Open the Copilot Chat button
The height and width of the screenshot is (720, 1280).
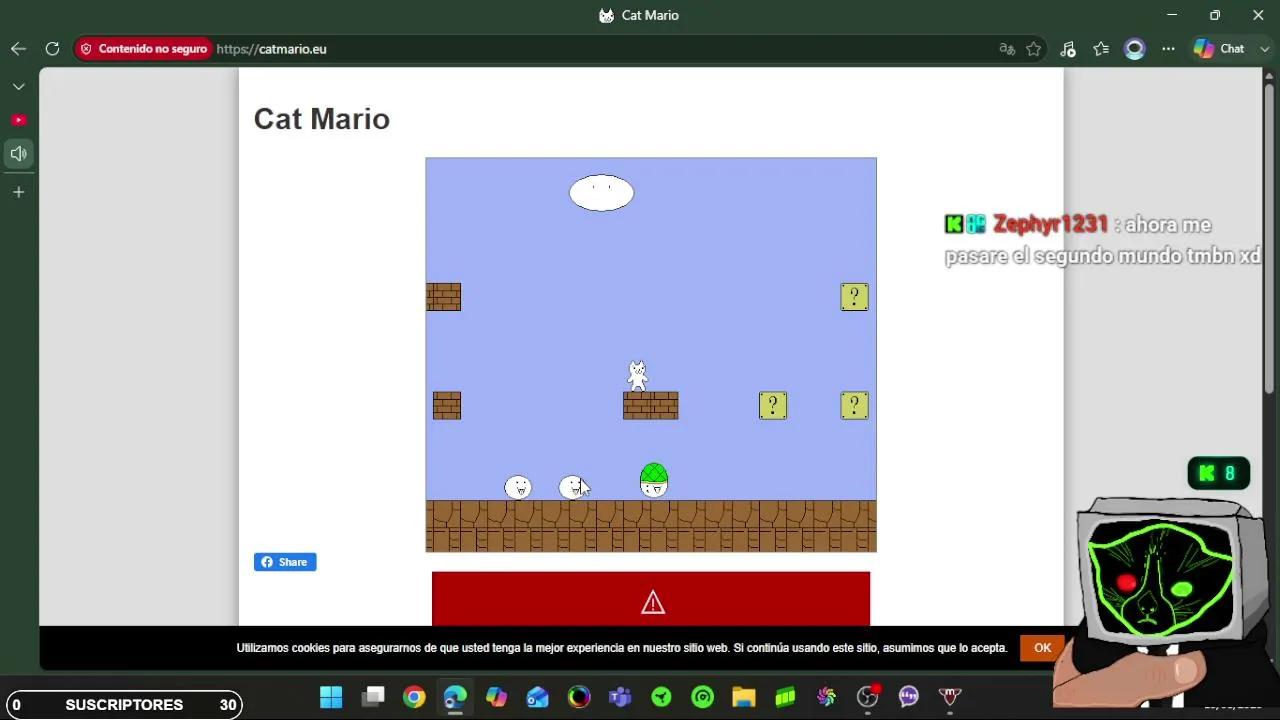[1219, 49]
